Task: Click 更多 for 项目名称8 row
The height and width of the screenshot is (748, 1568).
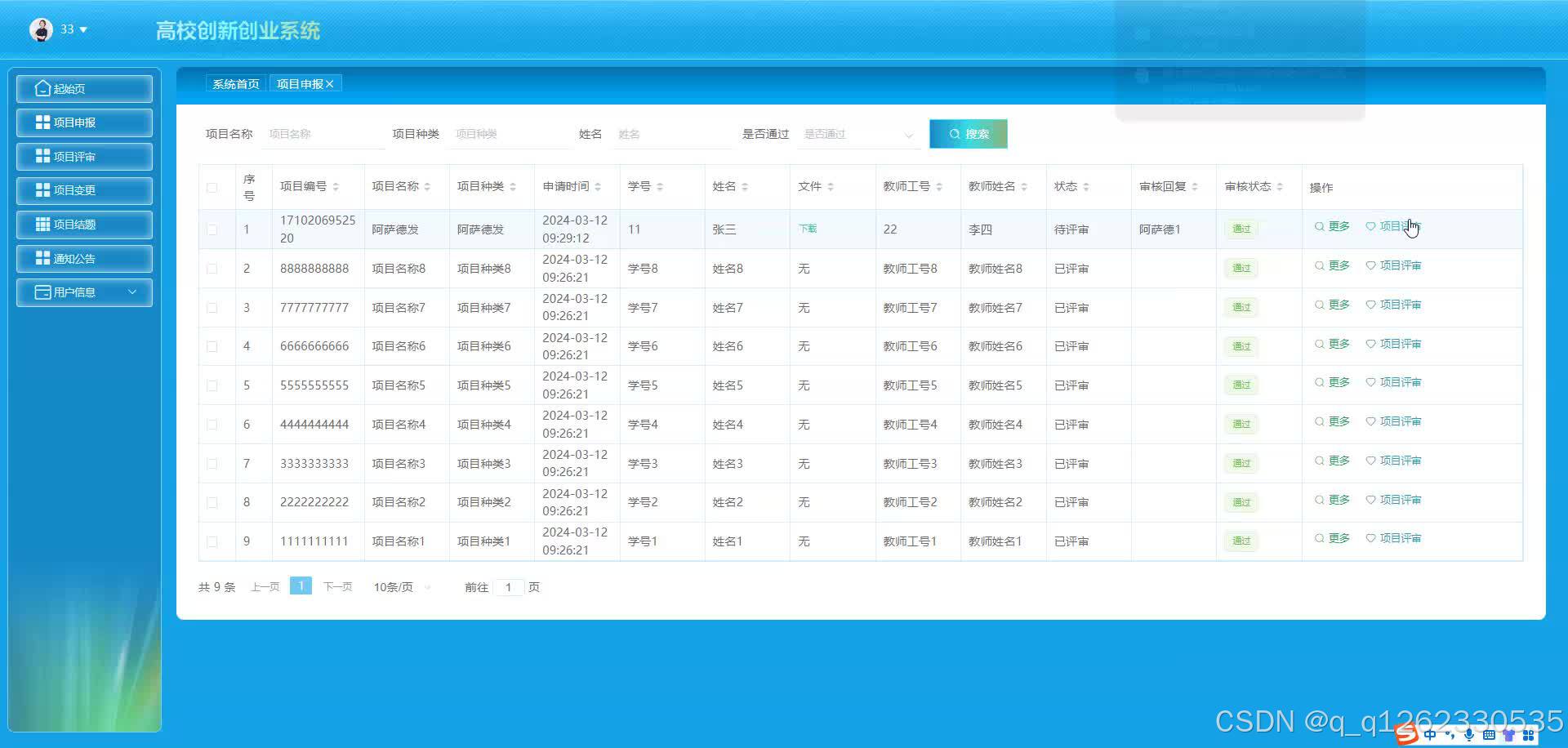Action: 1332,265
